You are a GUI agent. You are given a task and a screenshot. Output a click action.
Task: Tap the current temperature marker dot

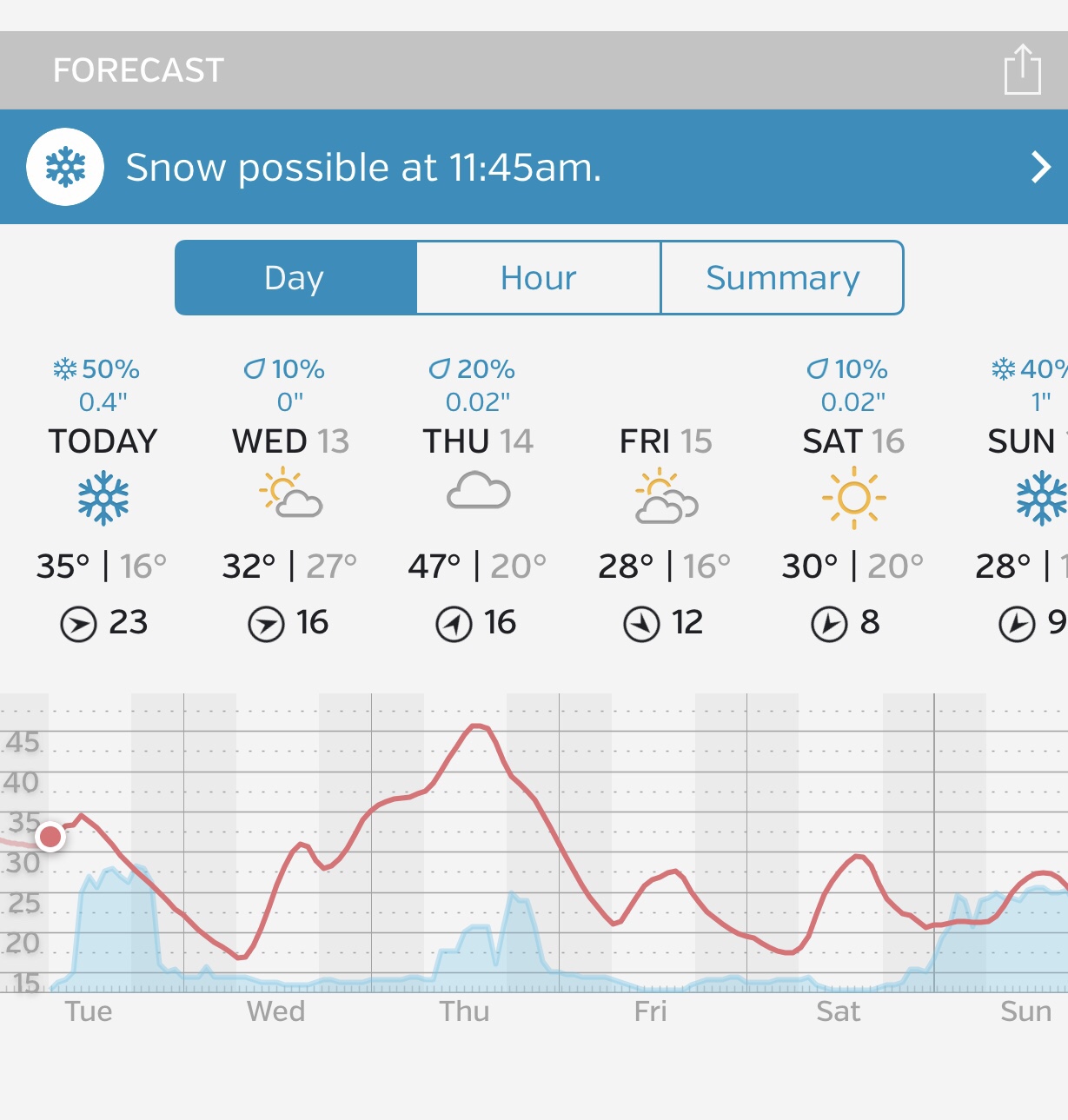pyautogui.click(x=50, y=837)
